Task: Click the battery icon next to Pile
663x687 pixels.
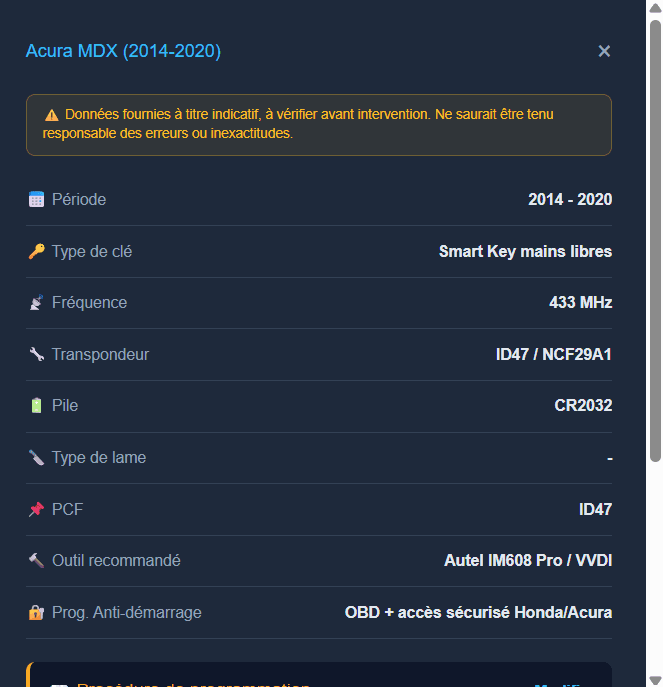Action: (x=36, y=405)
